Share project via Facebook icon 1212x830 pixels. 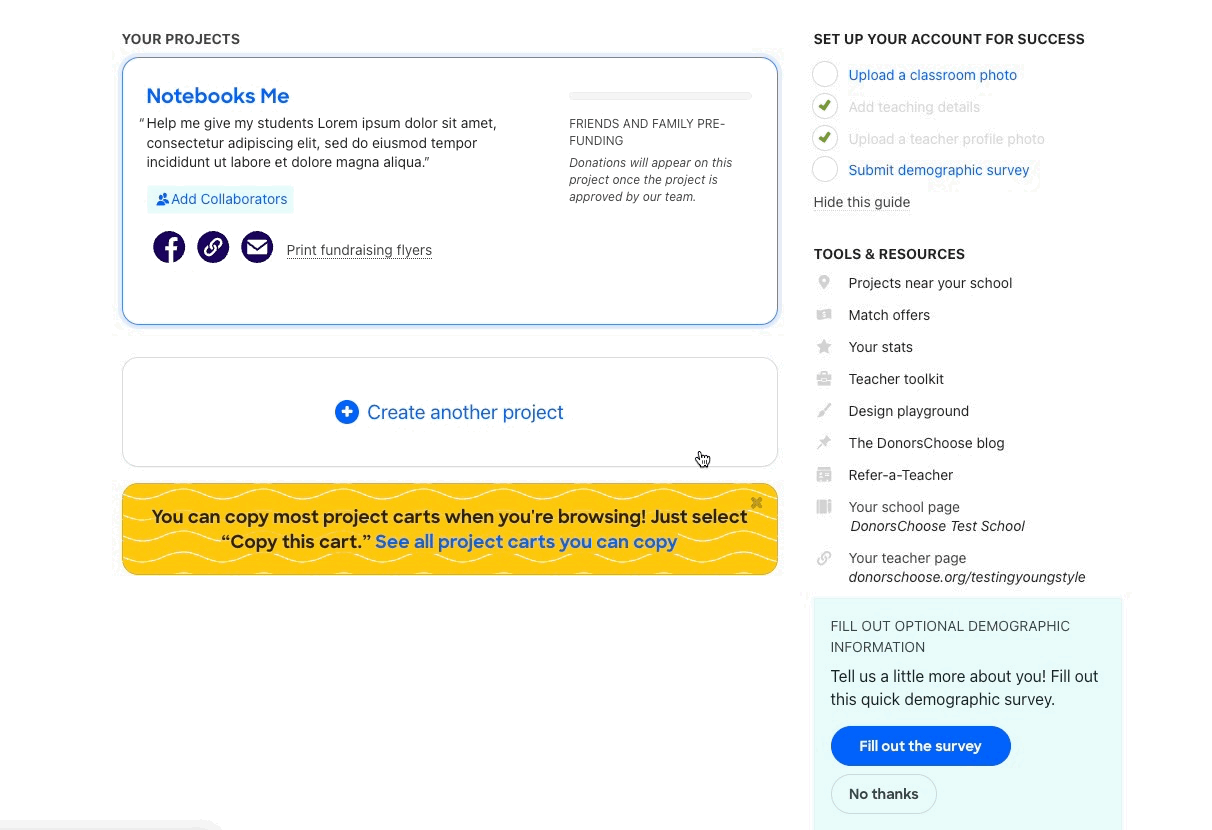click(169, 247)
